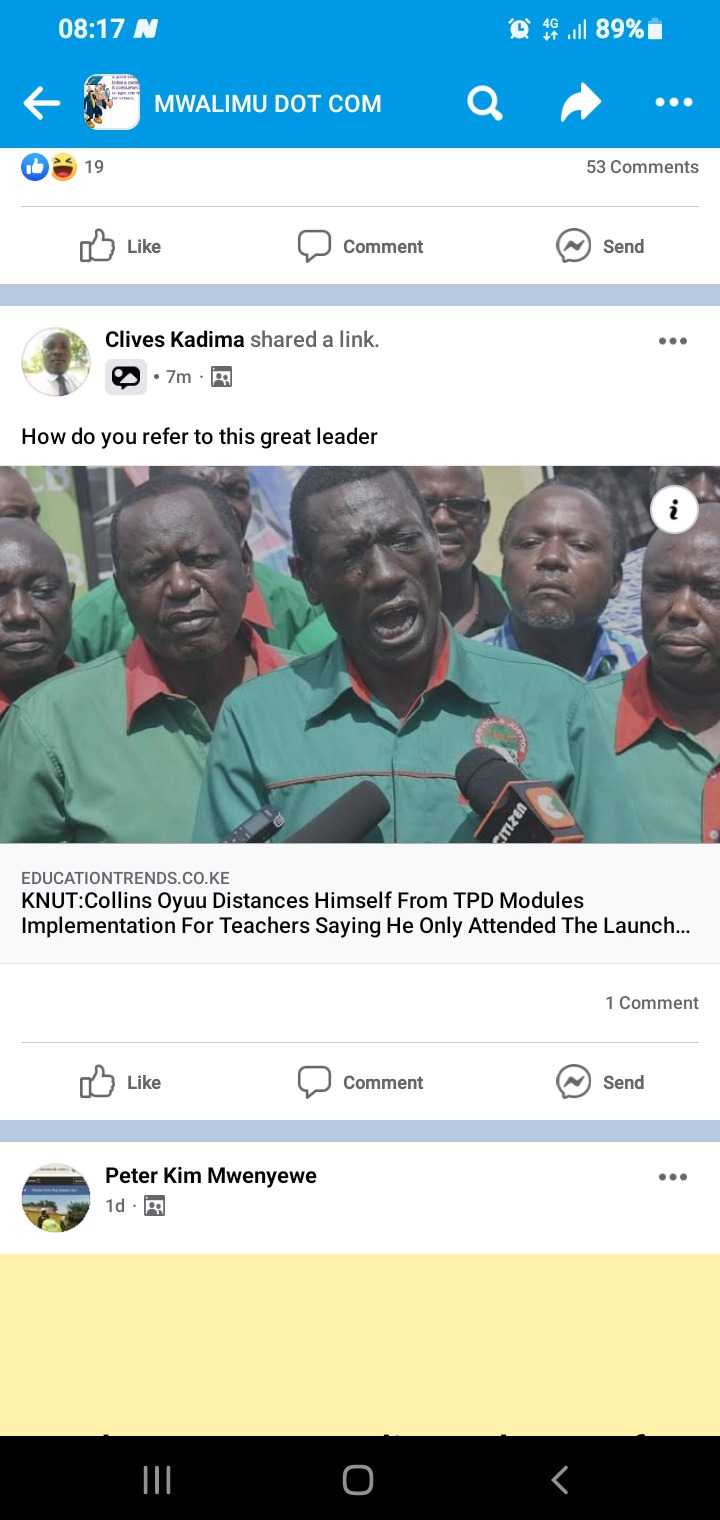Send Clives Kadima's post via Messenger
Screen dimensions: 720x1520
click(600, 1082)
